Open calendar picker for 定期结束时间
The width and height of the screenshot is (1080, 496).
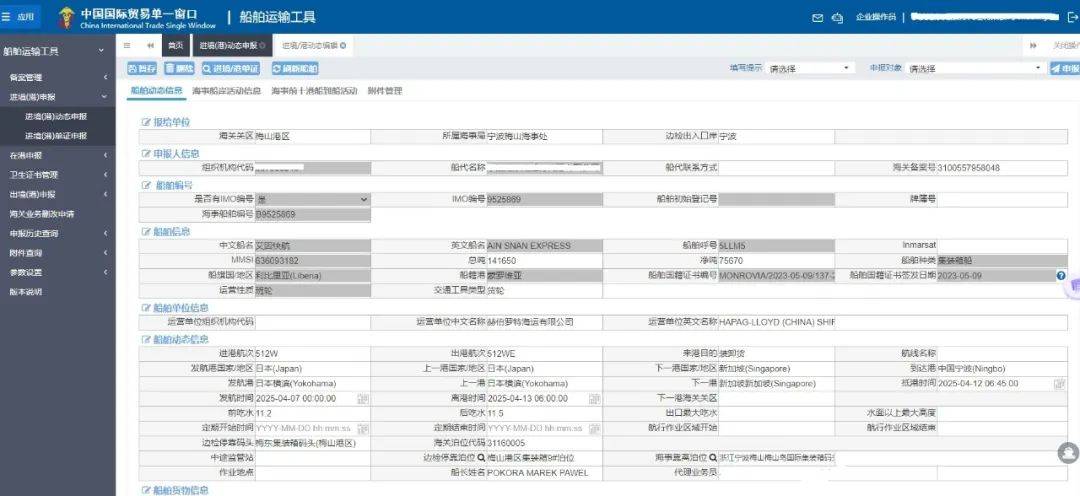coord(594,428)
